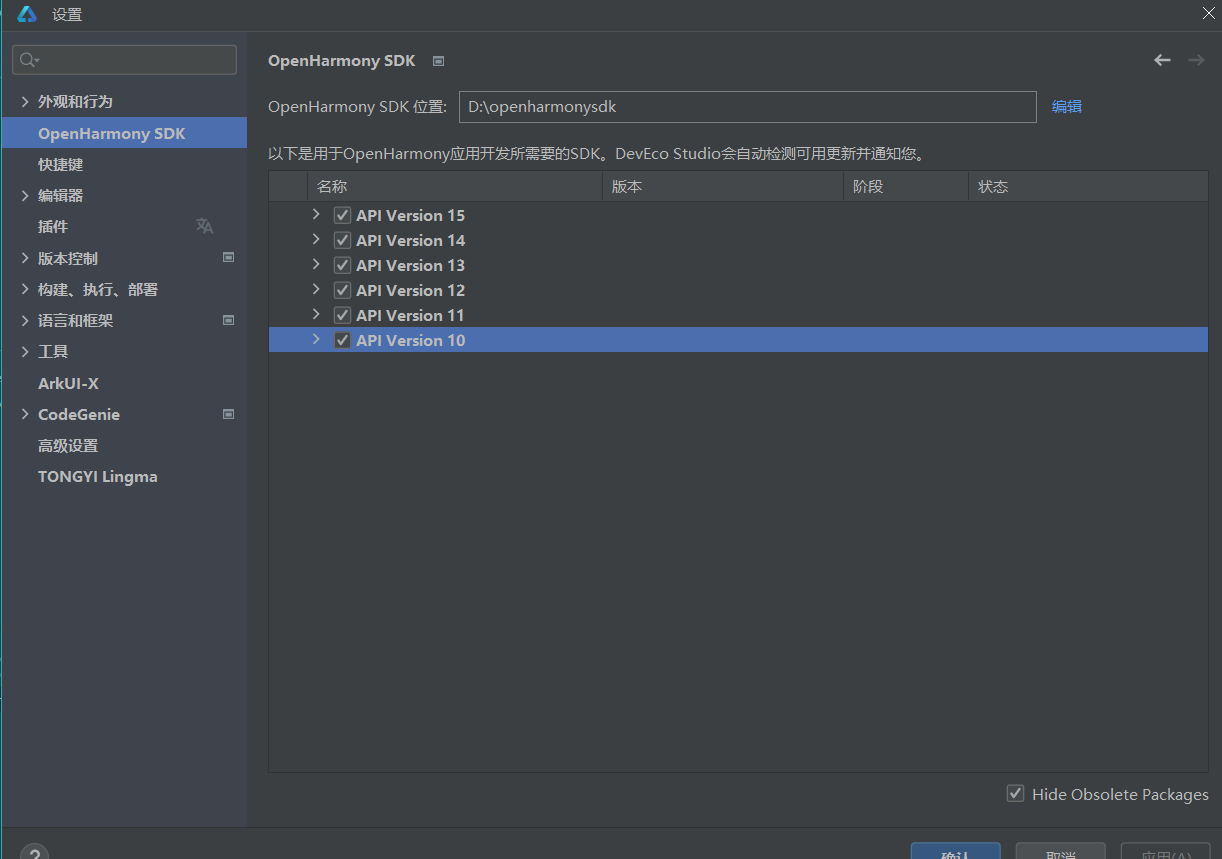Screen dimensions: 1222x859
Task: Click the 取消 button
Action: (1060, 851)
